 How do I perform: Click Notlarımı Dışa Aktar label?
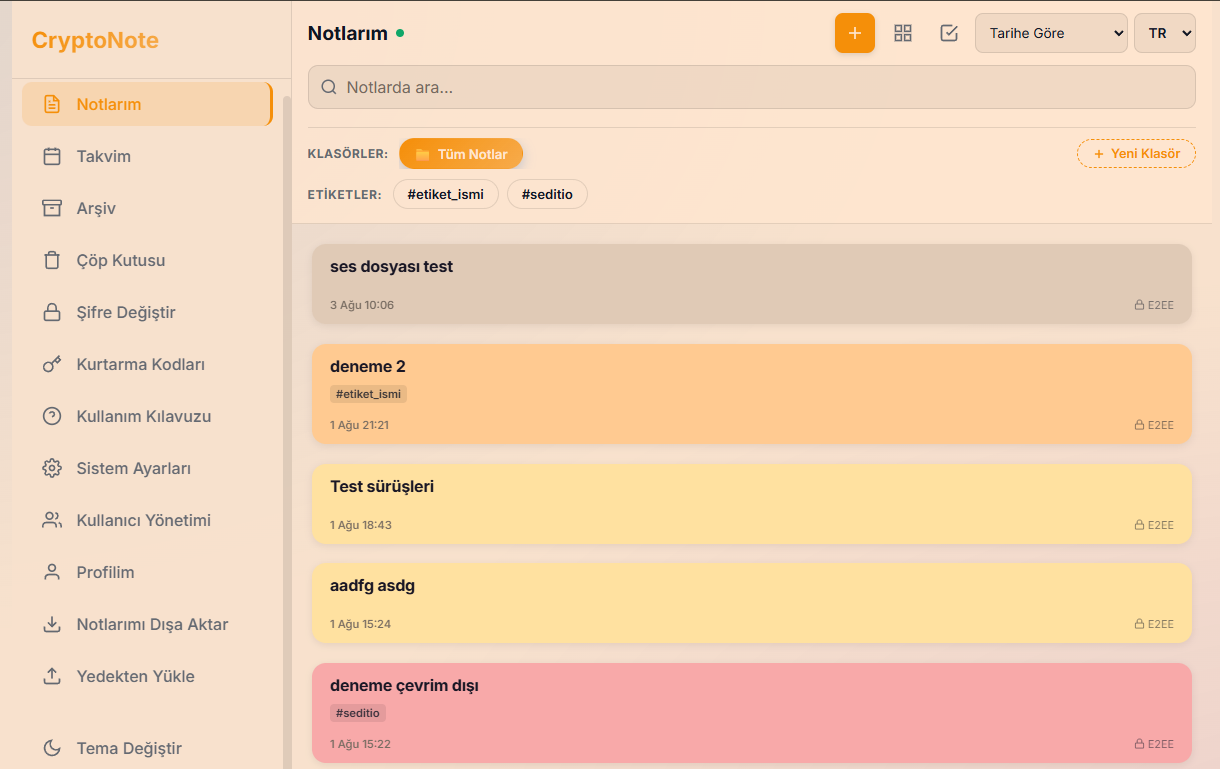point(153,624)
